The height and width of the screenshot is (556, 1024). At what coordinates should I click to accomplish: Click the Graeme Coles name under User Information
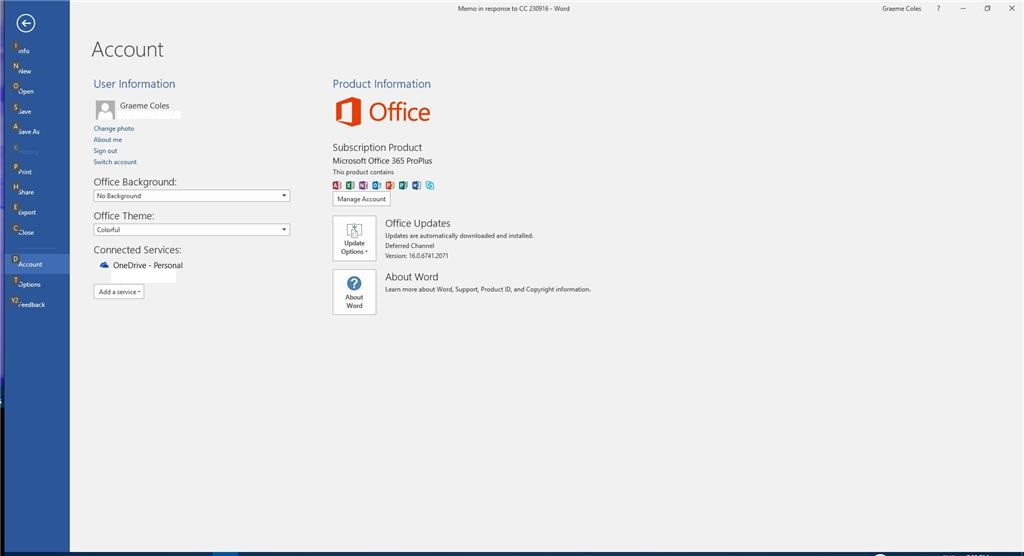point(144,106)
